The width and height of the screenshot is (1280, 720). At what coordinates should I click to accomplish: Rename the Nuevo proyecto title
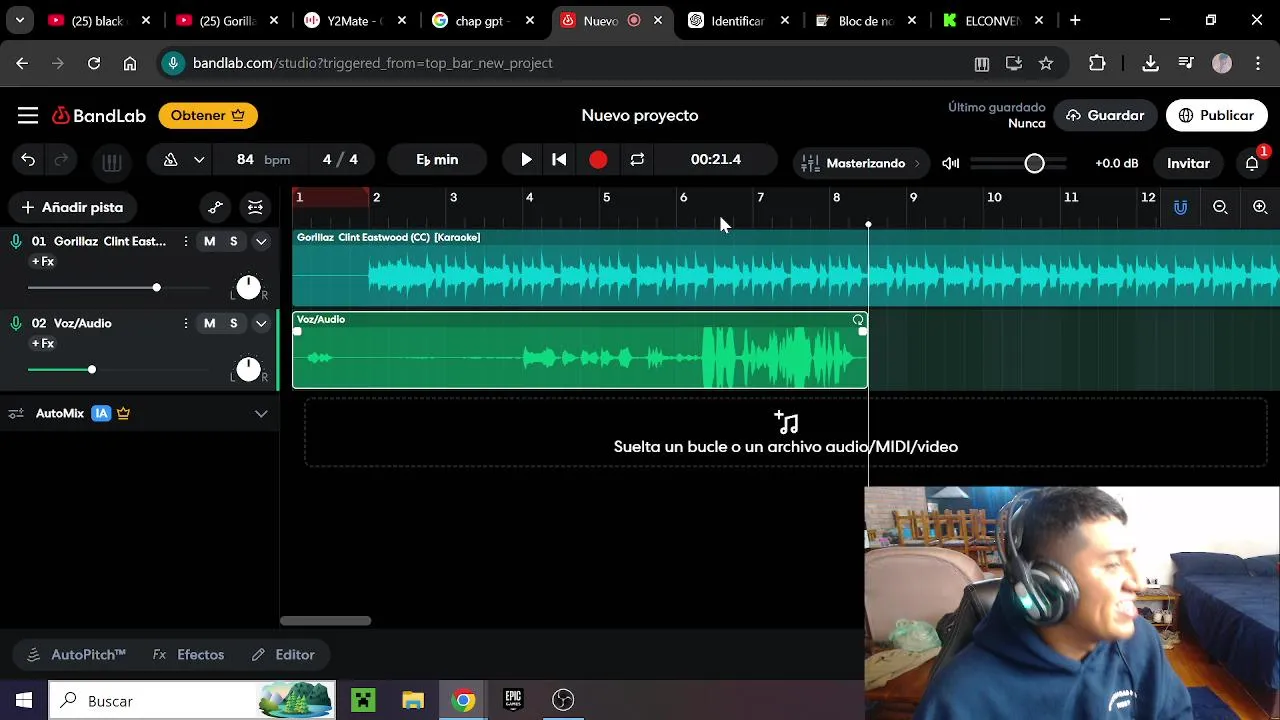click(640, 116)
